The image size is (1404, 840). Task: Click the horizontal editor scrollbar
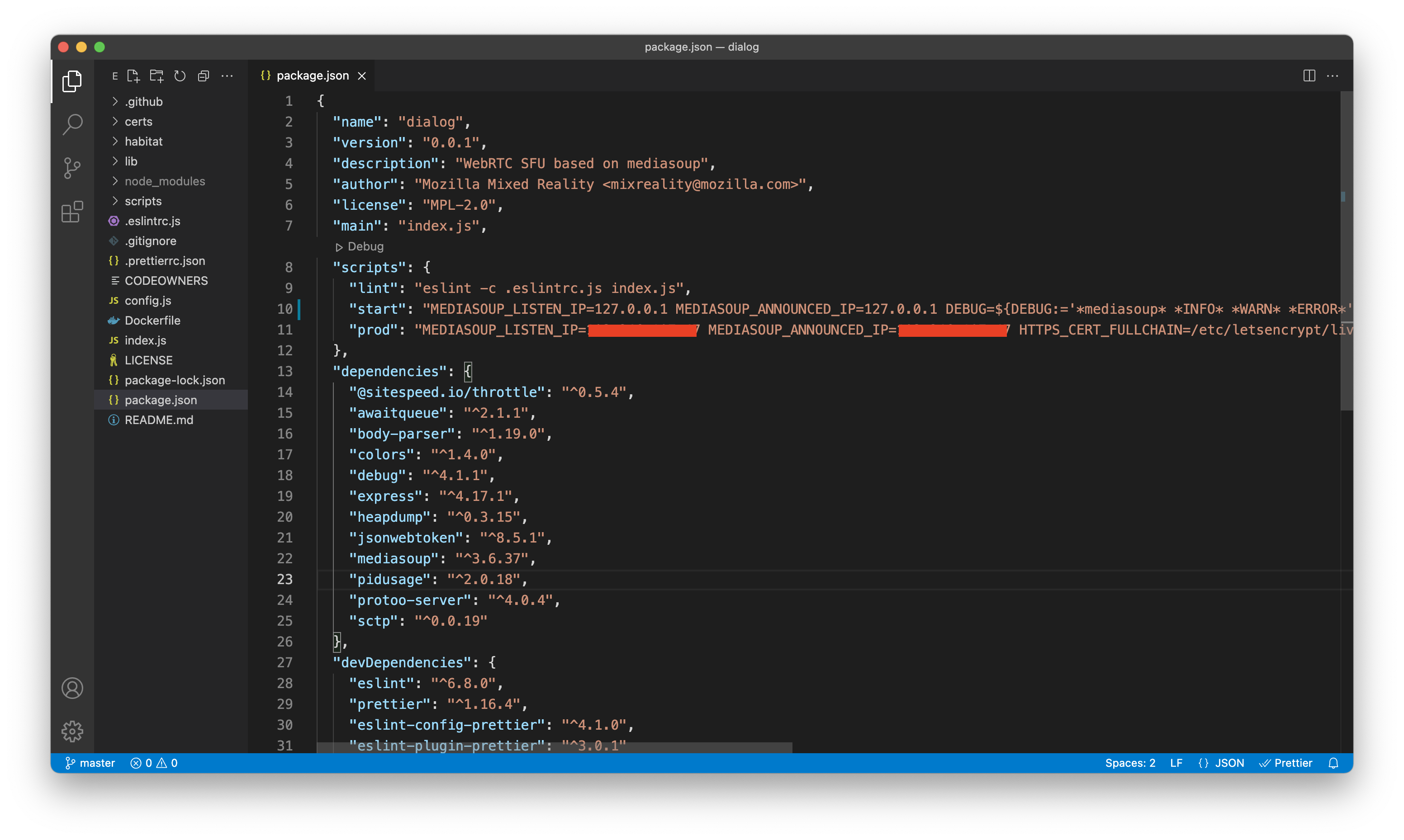coord(555,748)
